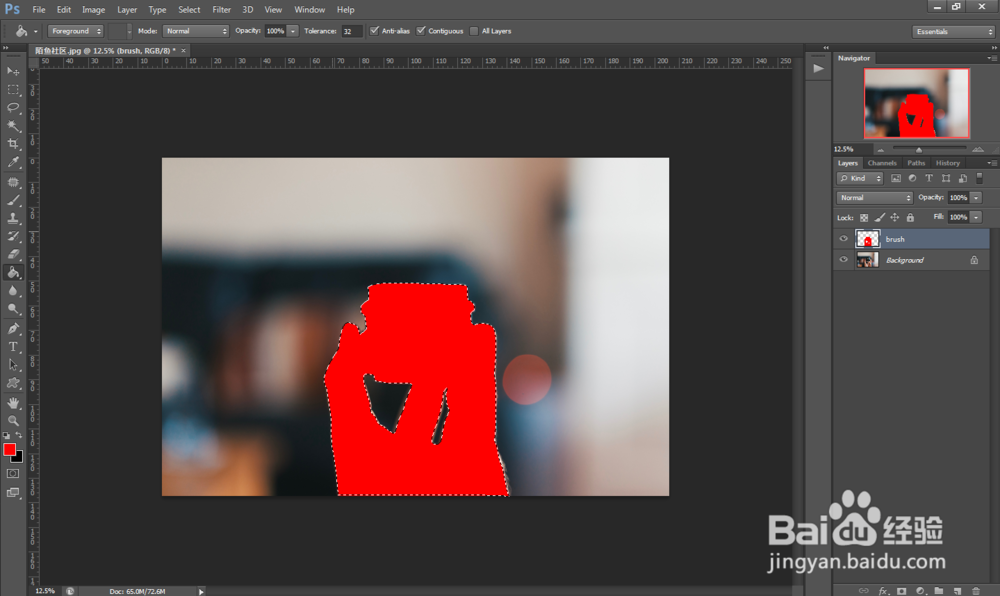Open the Select menu
Screen dimensions: 1000x596
click(x=189, y=10)
